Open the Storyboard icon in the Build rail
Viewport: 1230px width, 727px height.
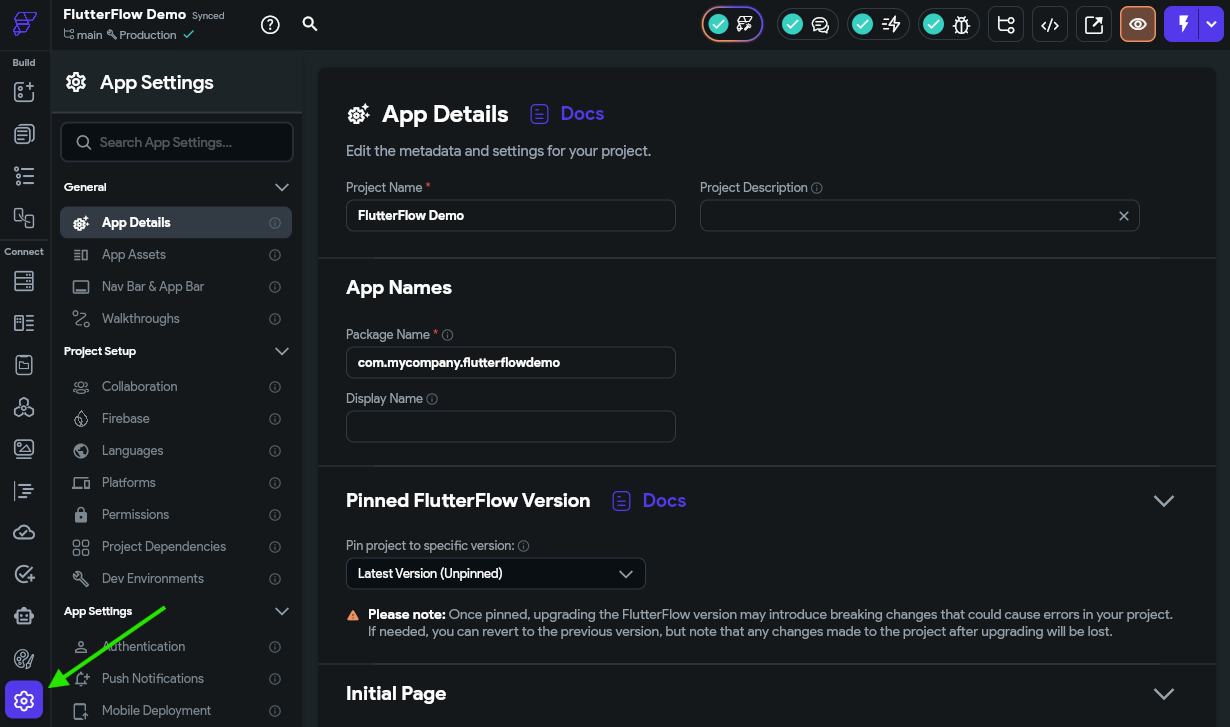coord(24,217)
